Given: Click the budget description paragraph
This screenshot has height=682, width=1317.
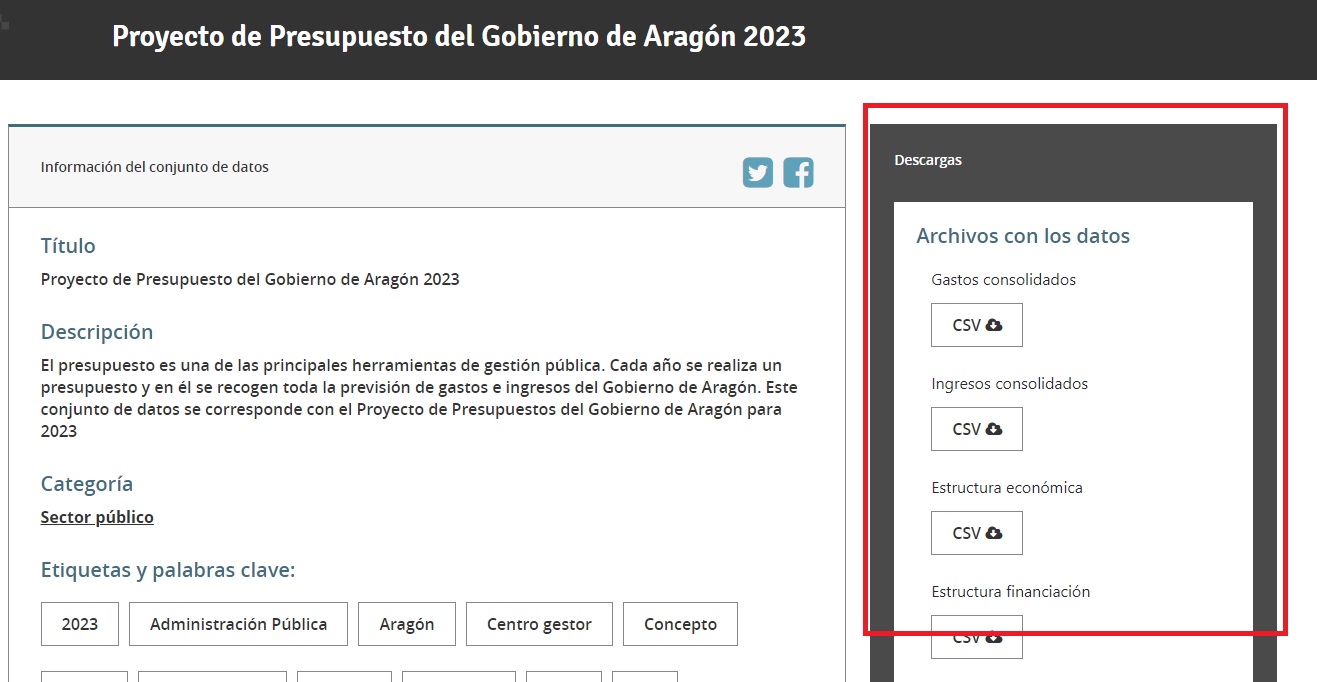Looking at the screenshot, I should coord(419,398).
